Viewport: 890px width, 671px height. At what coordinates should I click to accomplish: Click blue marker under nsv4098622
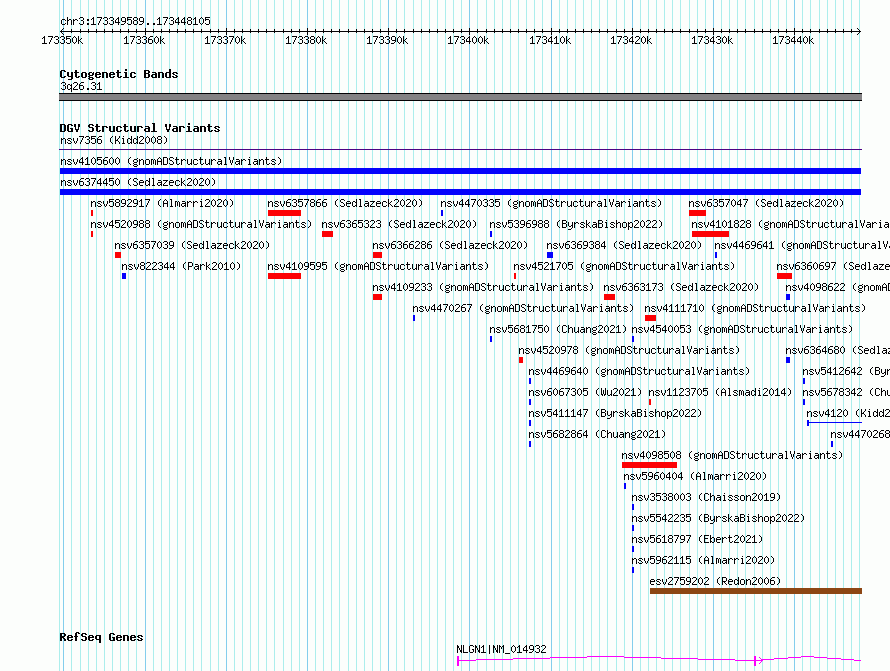click(x=788, y=297)
